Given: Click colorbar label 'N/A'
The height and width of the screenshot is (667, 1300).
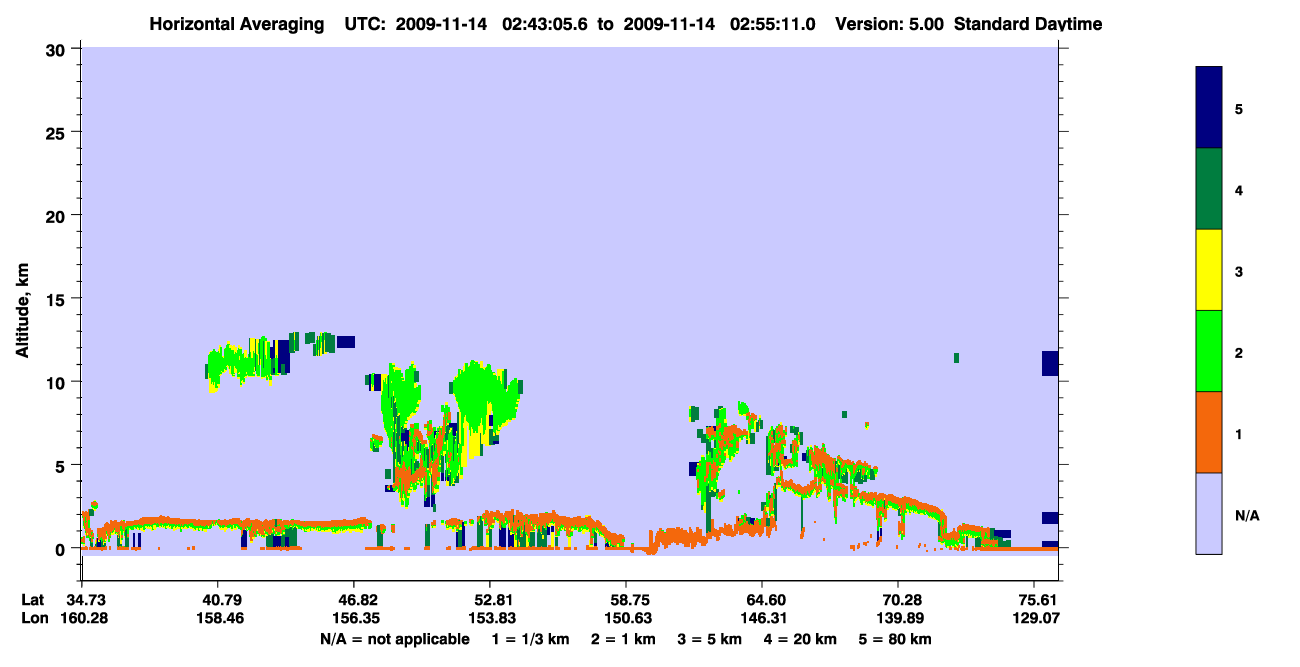Looking at the screenshot, I should [x=1247, y=515].
